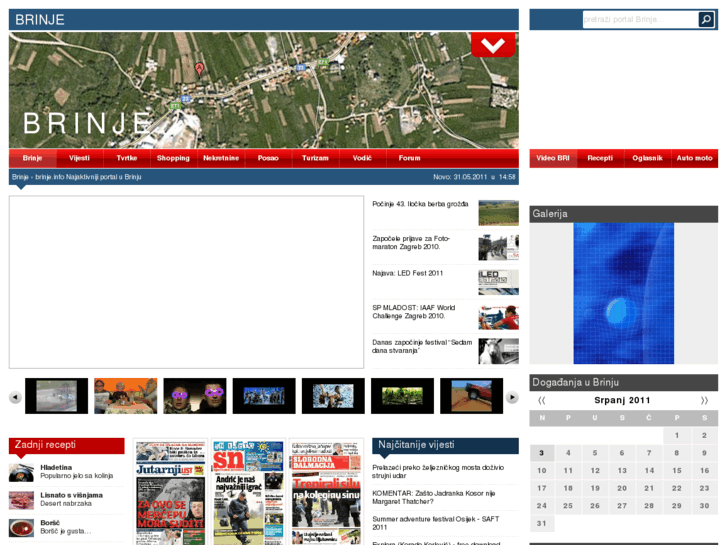Open the Nekretnine menu item

pos(221,158)
